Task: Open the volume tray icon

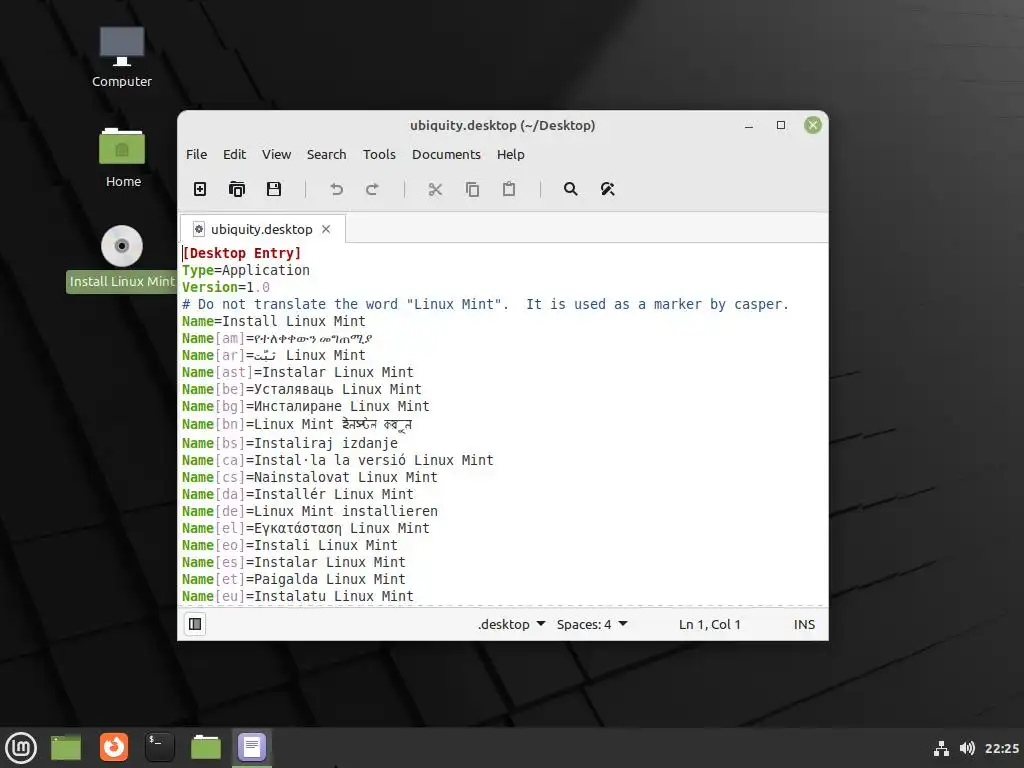Action: 967,748
